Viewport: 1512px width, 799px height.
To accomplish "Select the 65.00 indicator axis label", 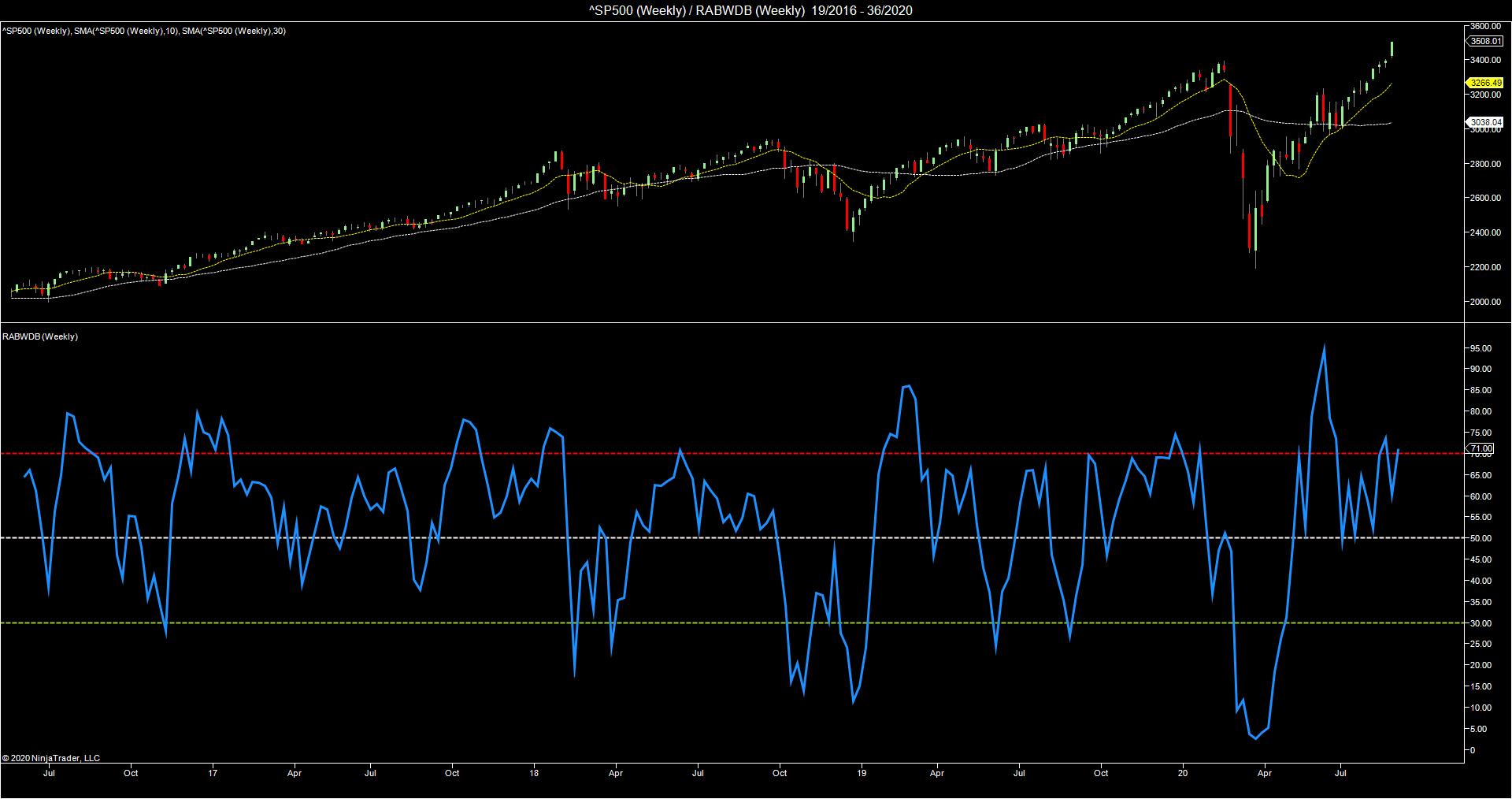I will [1480, 475].
